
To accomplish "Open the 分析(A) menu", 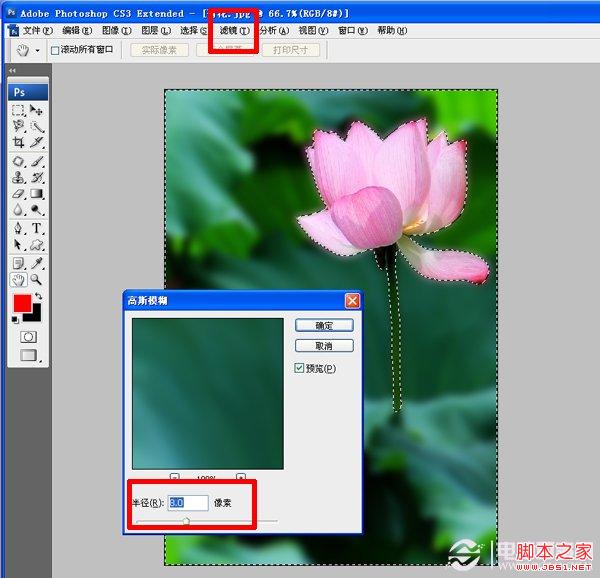I will point(274,30).
